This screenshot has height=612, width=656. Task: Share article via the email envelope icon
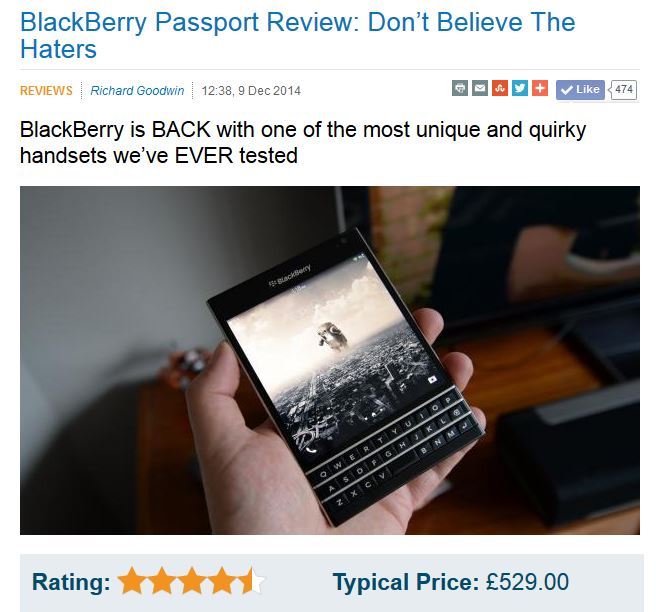[480, 89]
